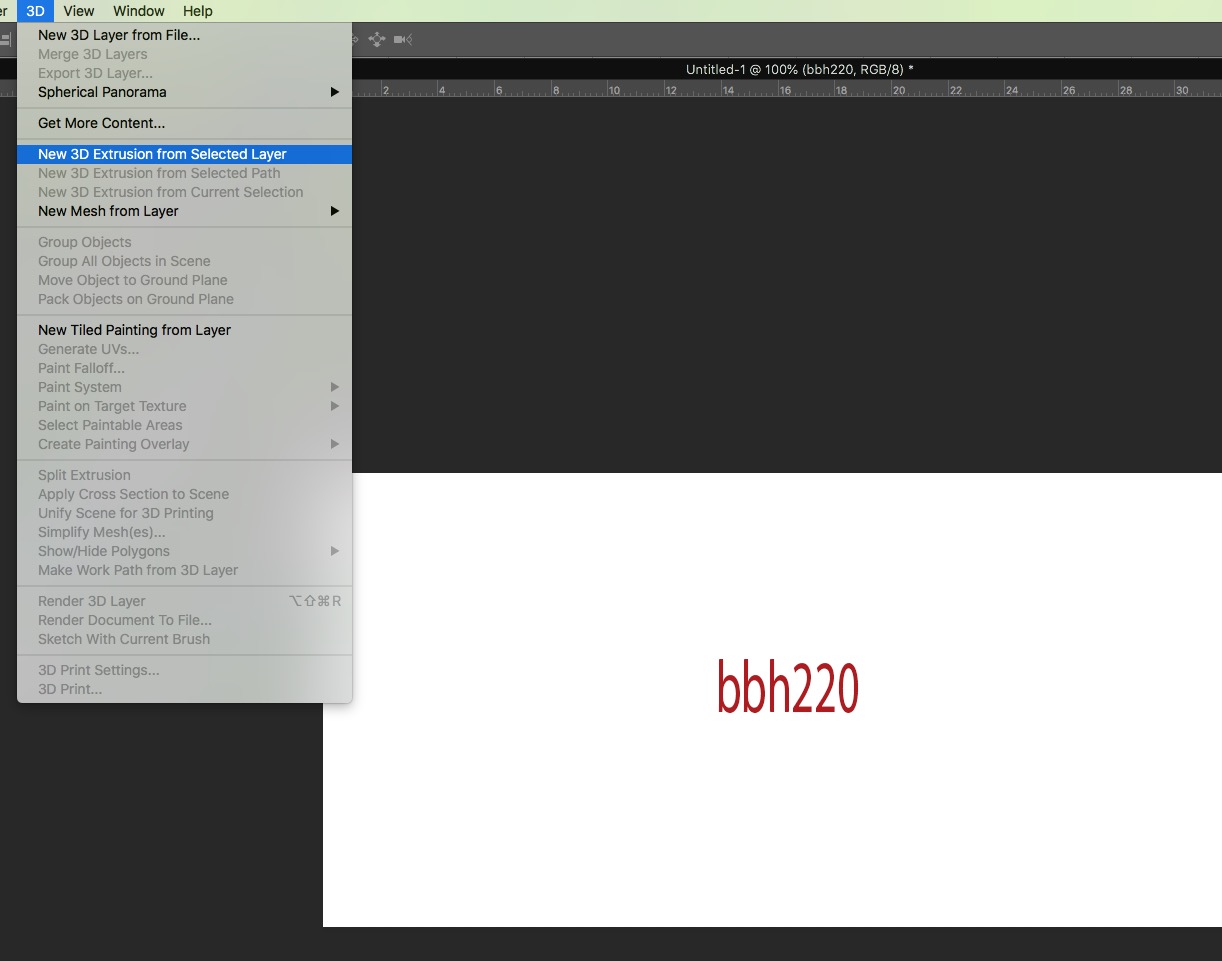Choose Get More Content
The width and height of the screenshot is (1222, 961).
[x=184, y=123]
